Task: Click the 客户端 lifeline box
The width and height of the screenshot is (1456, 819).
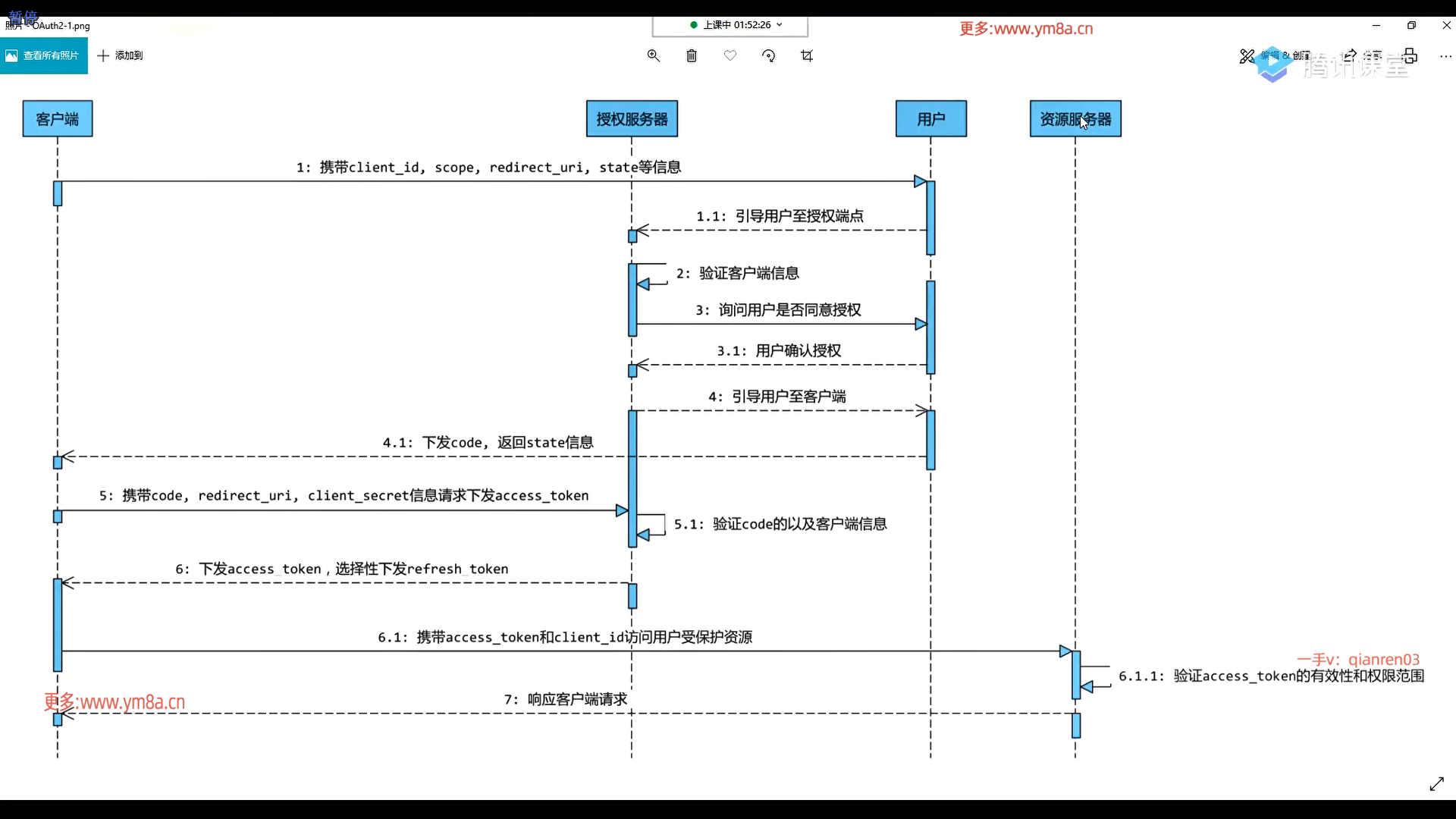Action: (58, 119)
